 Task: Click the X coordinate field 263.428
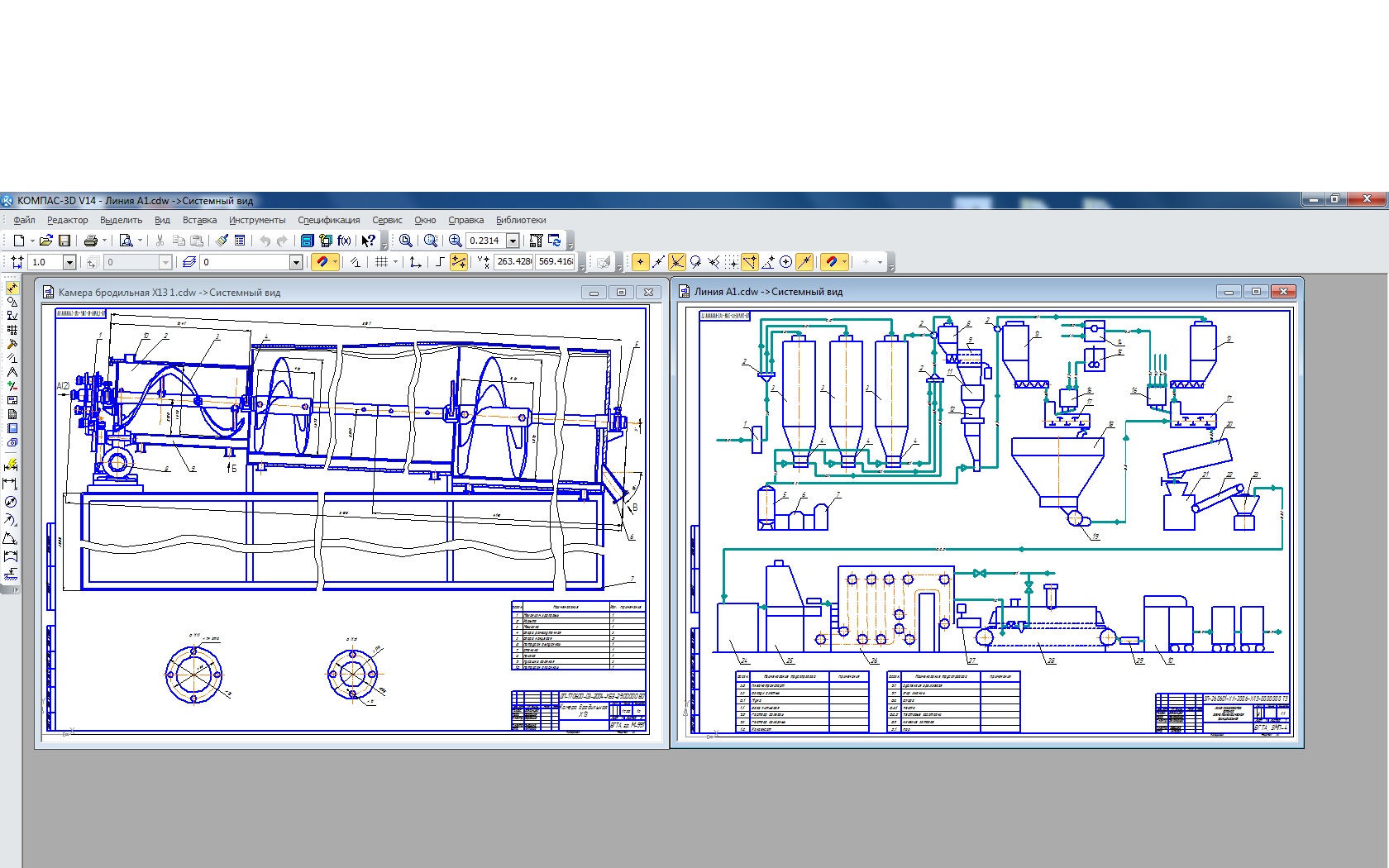click(x=513, y=261)
